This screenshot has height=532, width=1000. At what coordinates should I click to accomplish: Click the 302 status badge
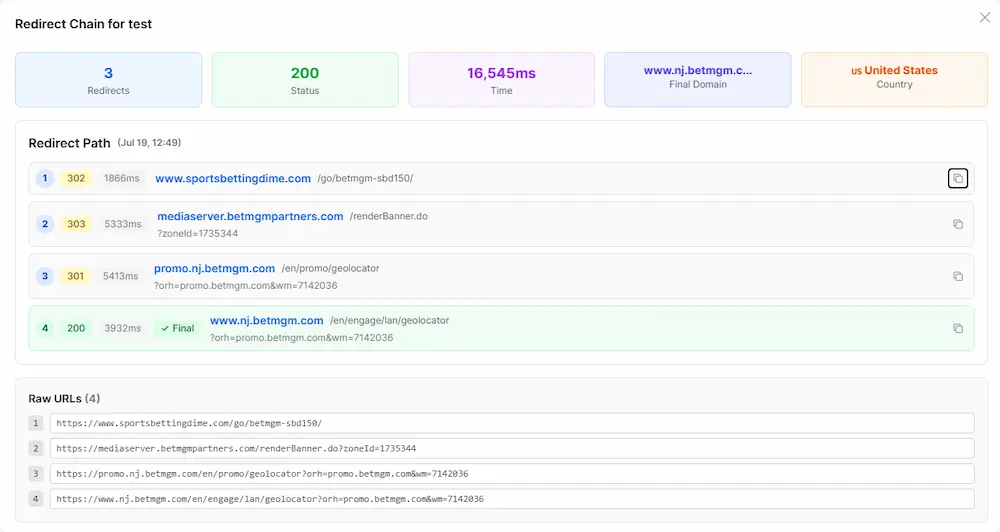(x=76, y=179)
